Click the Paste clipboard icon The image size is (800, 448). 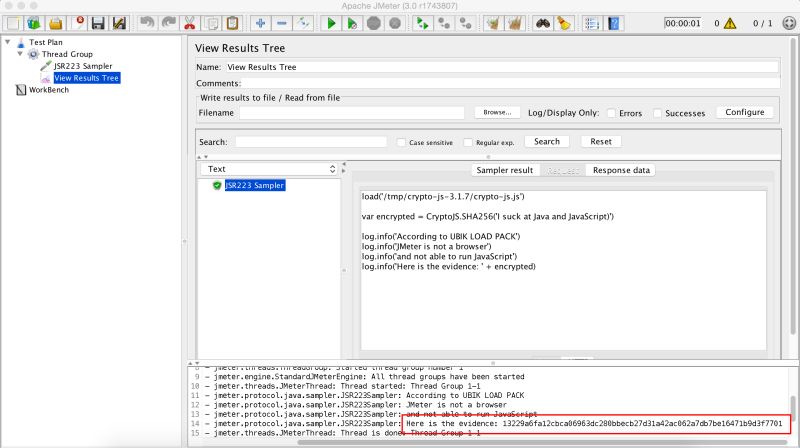pos(233,23)
